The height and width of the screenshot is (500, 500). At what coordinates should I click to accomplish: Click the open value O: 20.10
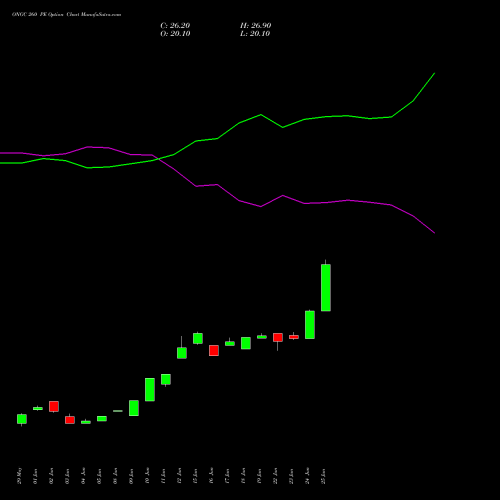pos(175,34)
